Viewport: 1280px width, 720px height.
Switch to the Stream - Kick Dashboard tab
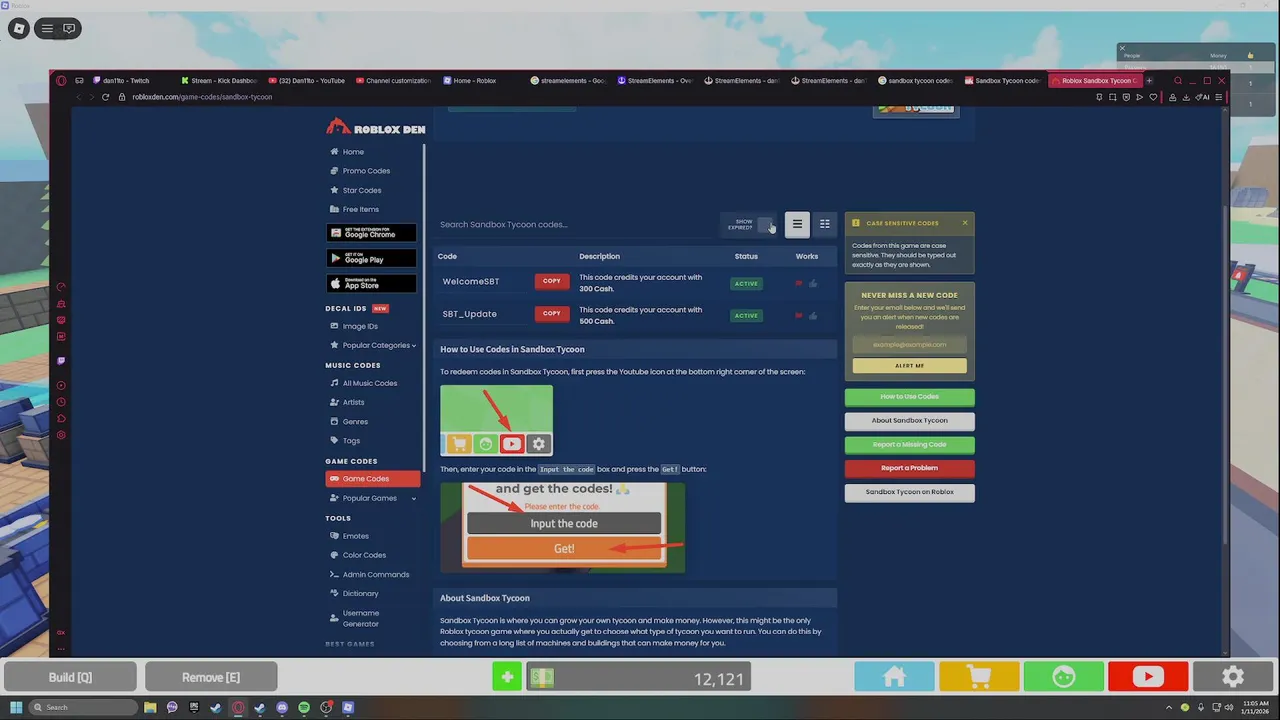click(x=220, y=81)
